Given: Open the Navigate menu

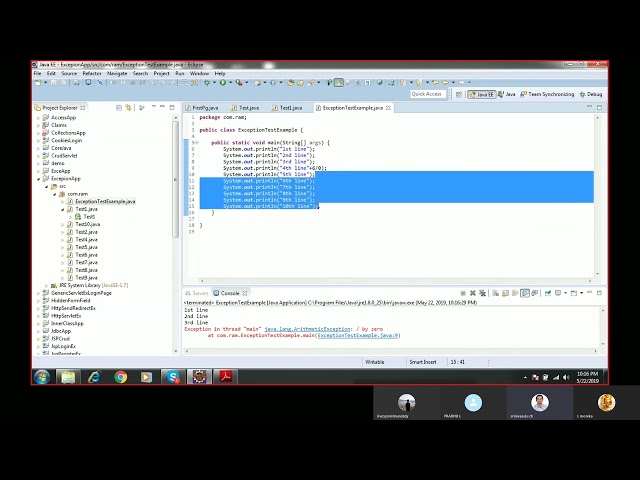Looking at the screenshot, I should click(x=117, y=73).
